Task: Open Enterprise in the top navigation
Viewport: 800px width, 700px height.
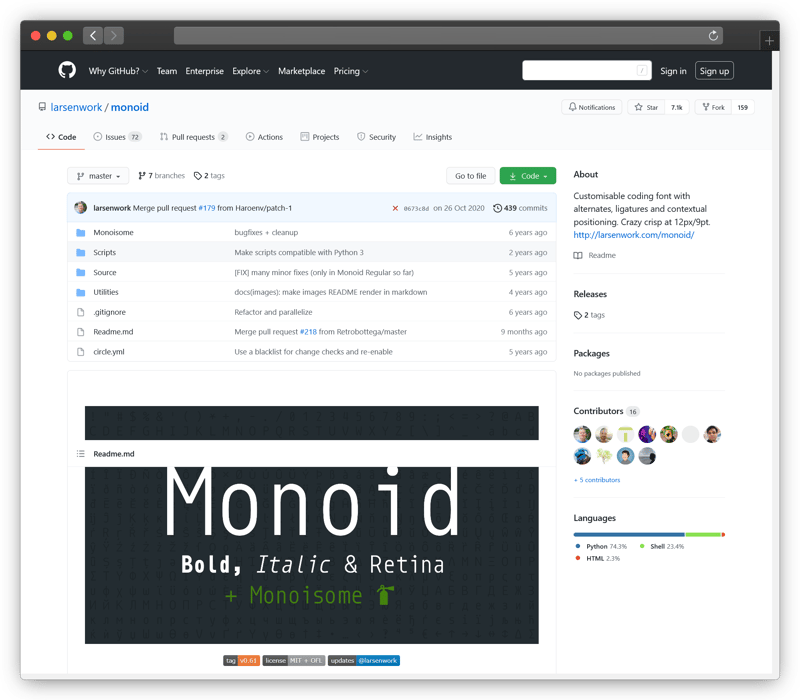Action: point(205,71)
